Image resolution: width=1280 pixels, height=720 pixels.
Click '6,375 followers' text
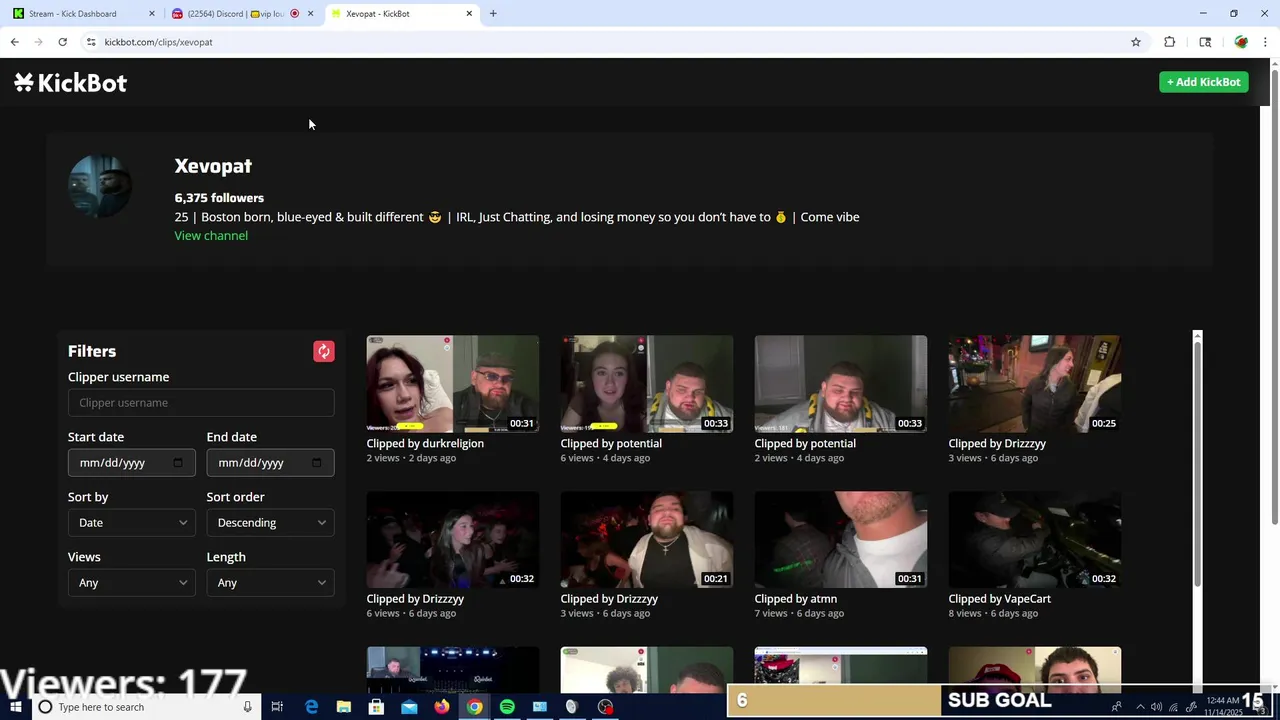tap(219, 198)
